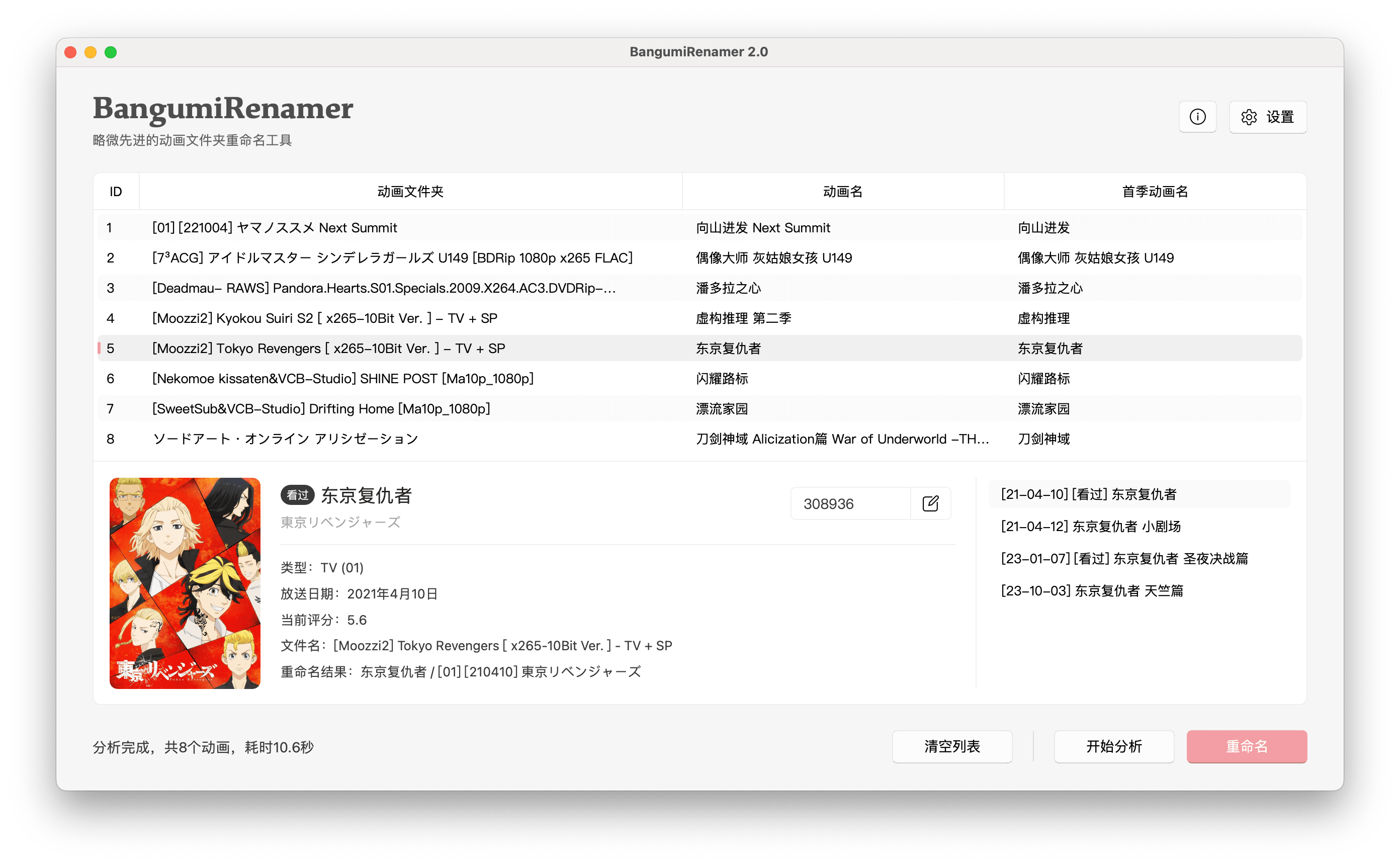Select row 1 ヤマノススメ Next Summit
1400x865 pixels.
tap(275, 228)
